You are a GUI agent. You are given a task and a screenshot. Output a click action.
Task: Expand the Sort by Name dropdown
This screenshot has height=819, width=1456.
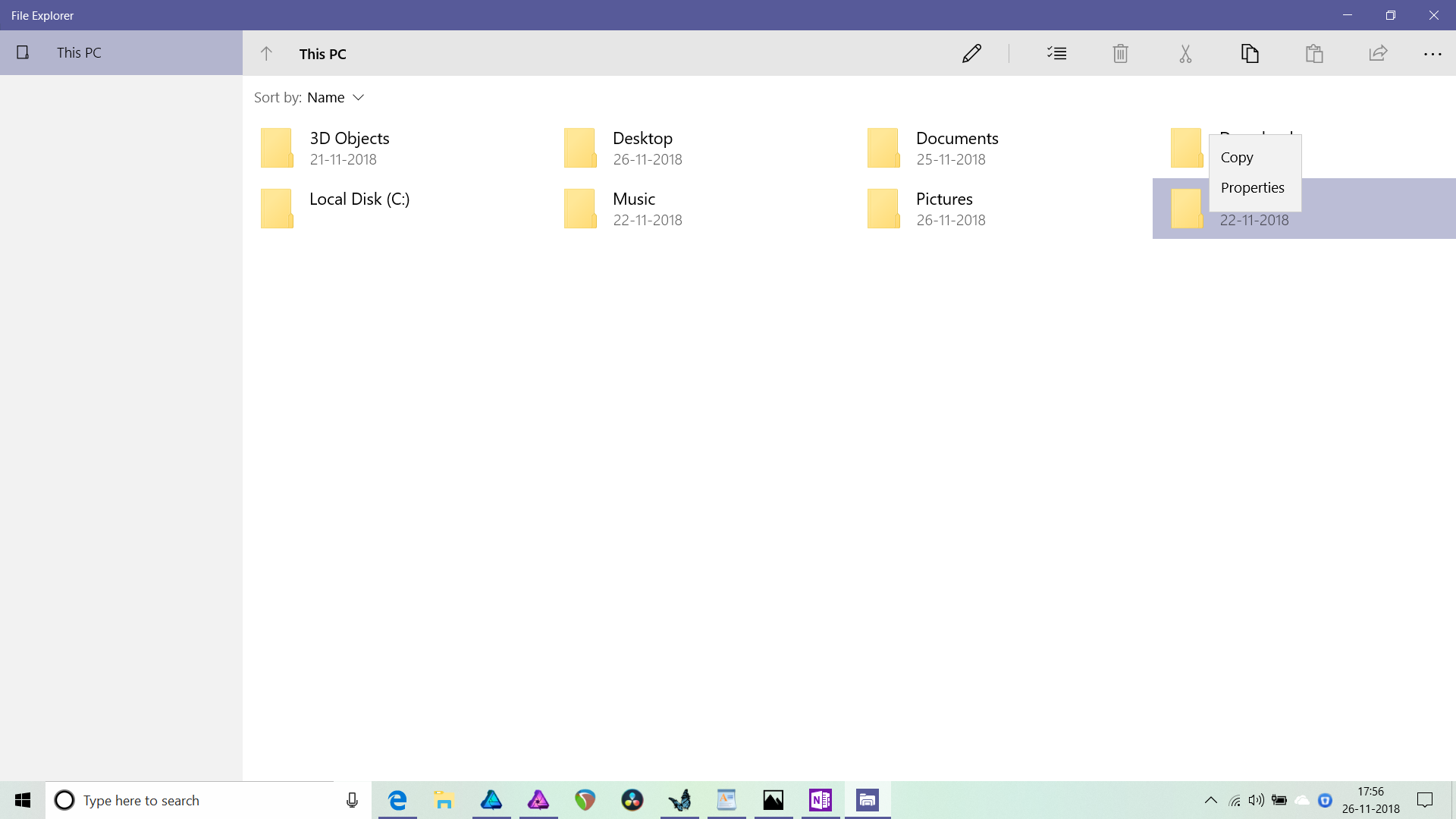click(x=334, y=97)
